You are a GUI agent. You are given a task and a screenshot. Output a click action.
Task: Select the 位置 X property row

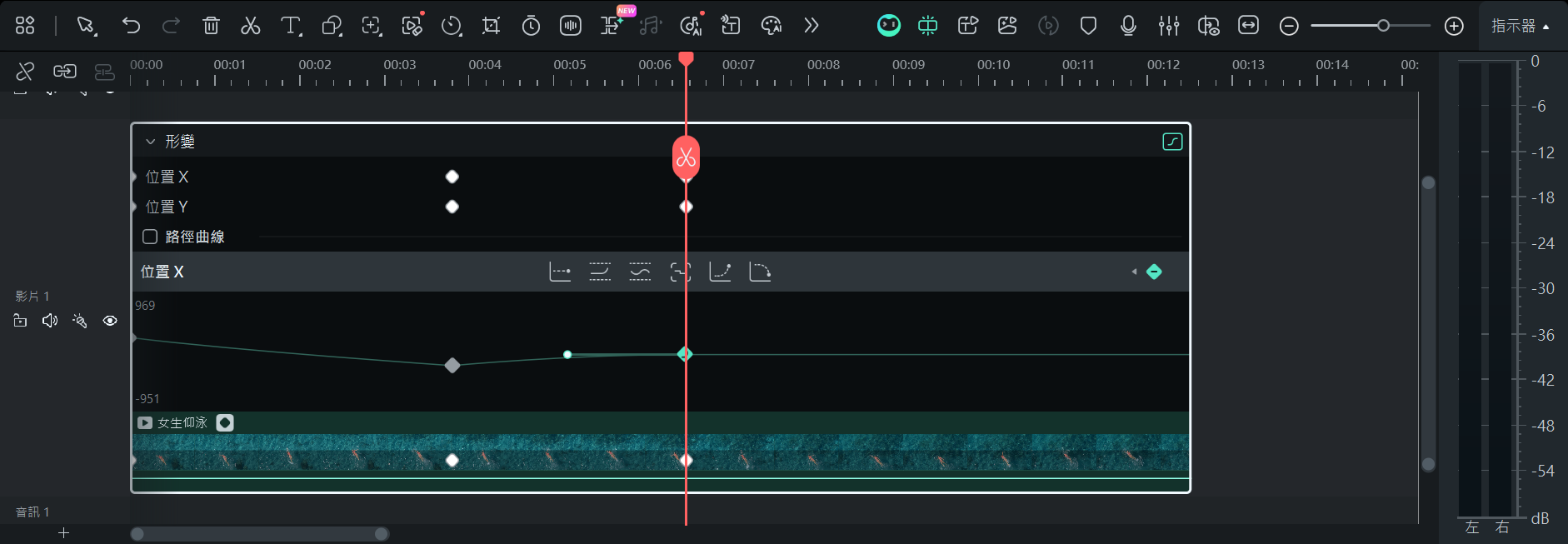(167, 177)
